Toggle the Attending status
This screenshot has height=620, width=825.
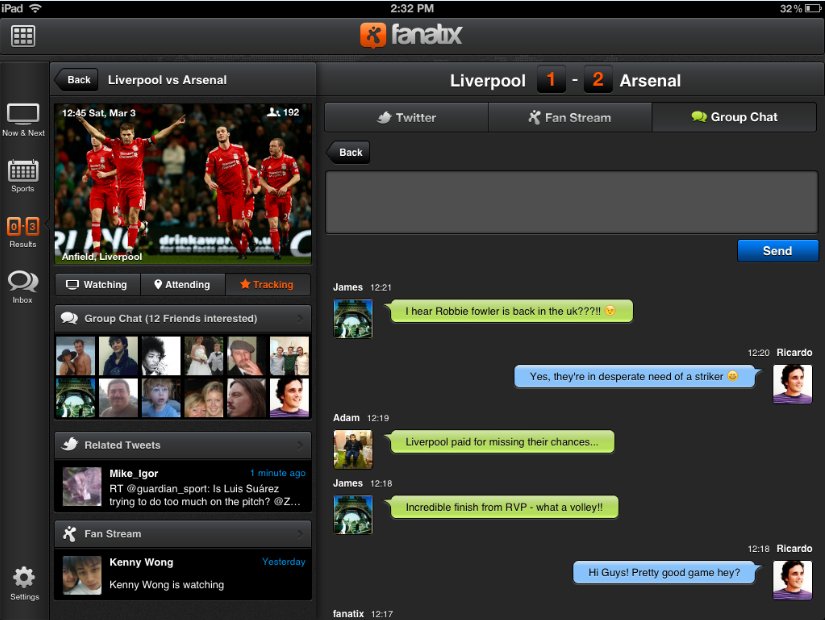coord(183,285)
